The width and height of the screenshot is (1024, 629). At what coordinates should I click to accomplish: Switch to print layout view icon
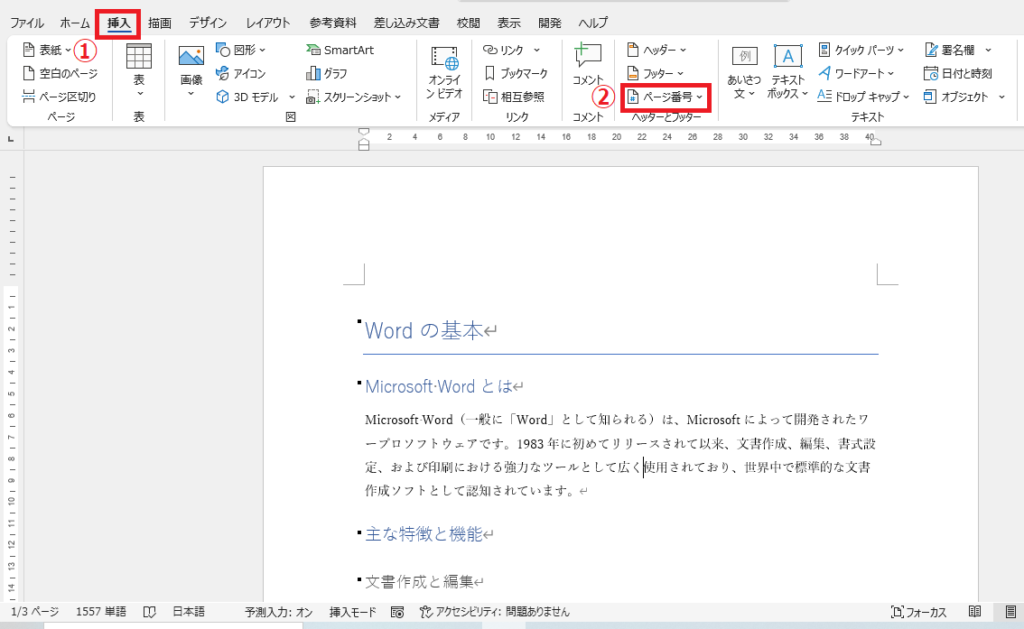pos(1010,612)
